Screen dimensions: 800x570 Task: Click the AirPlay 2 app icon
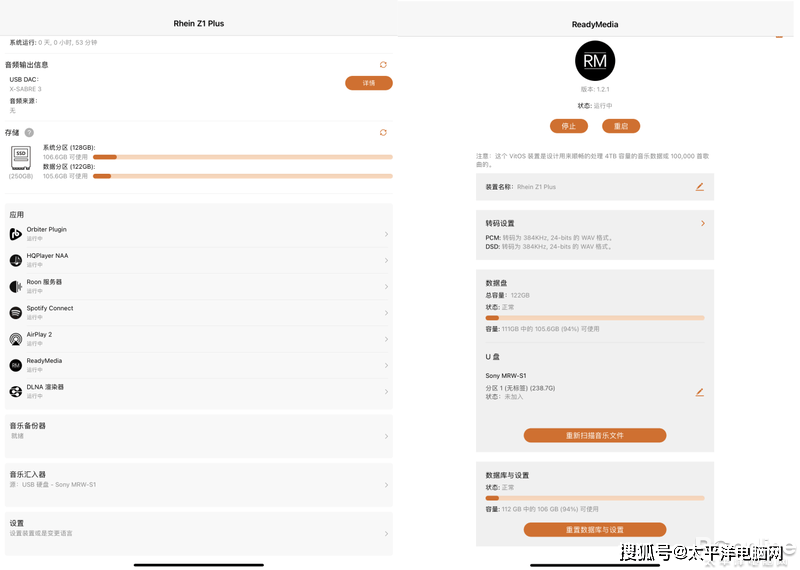pos(16,339)
